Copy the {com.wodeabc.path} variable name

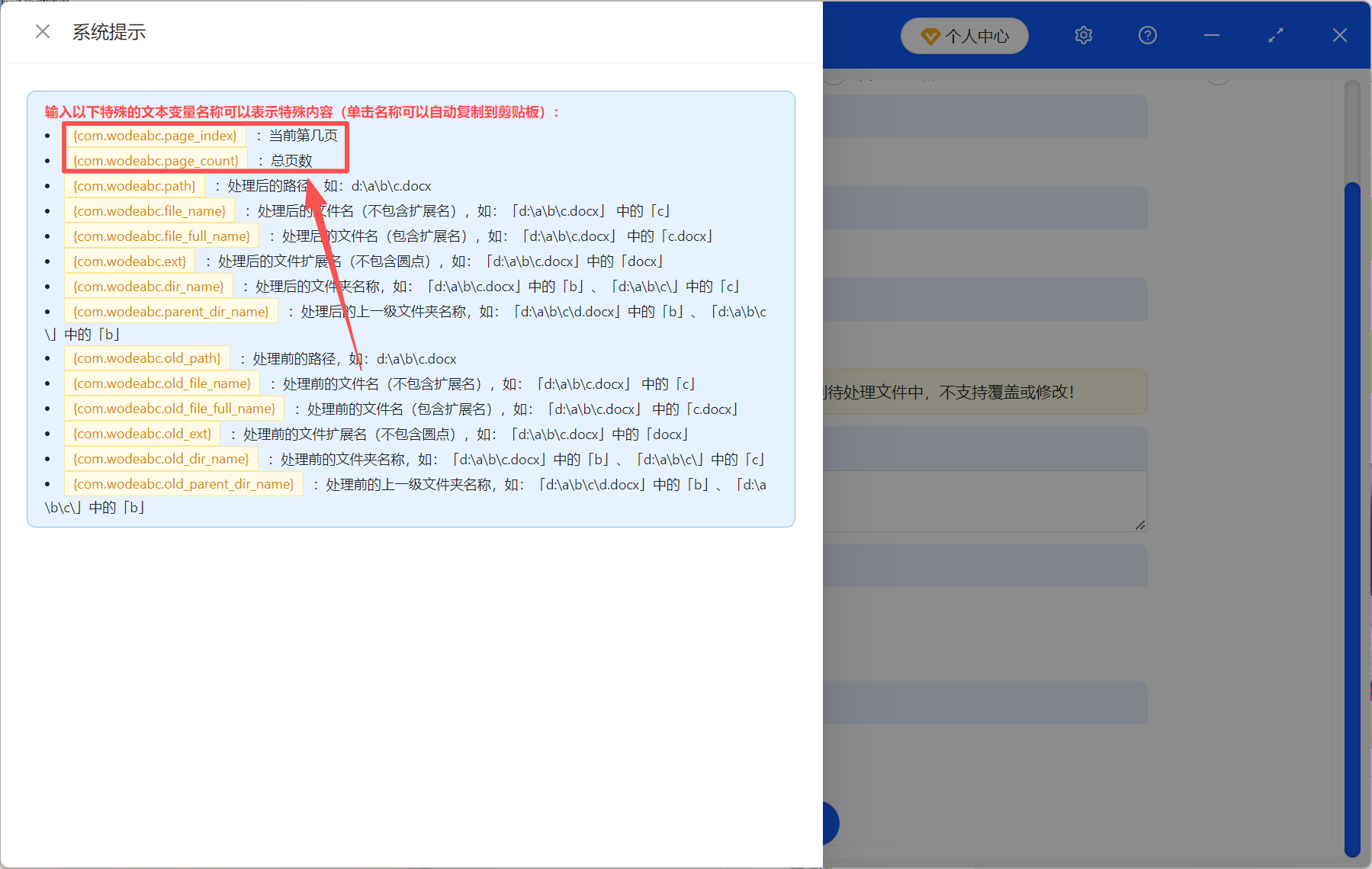coord(134,185)
